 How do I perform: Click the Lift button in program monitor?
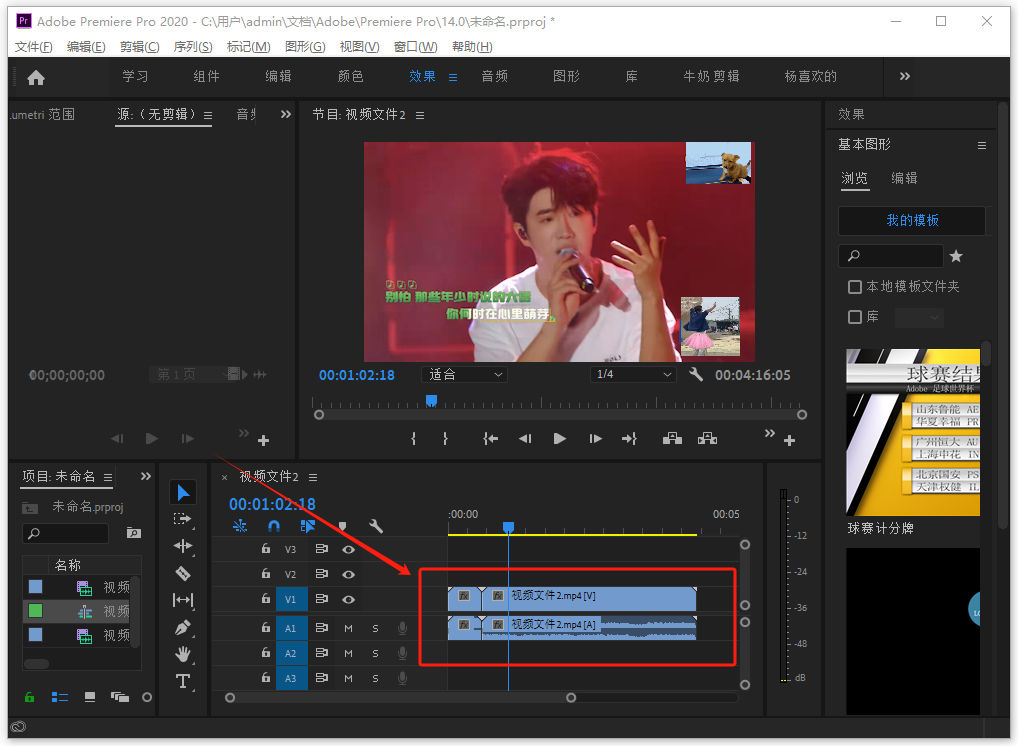click(671, 438)
